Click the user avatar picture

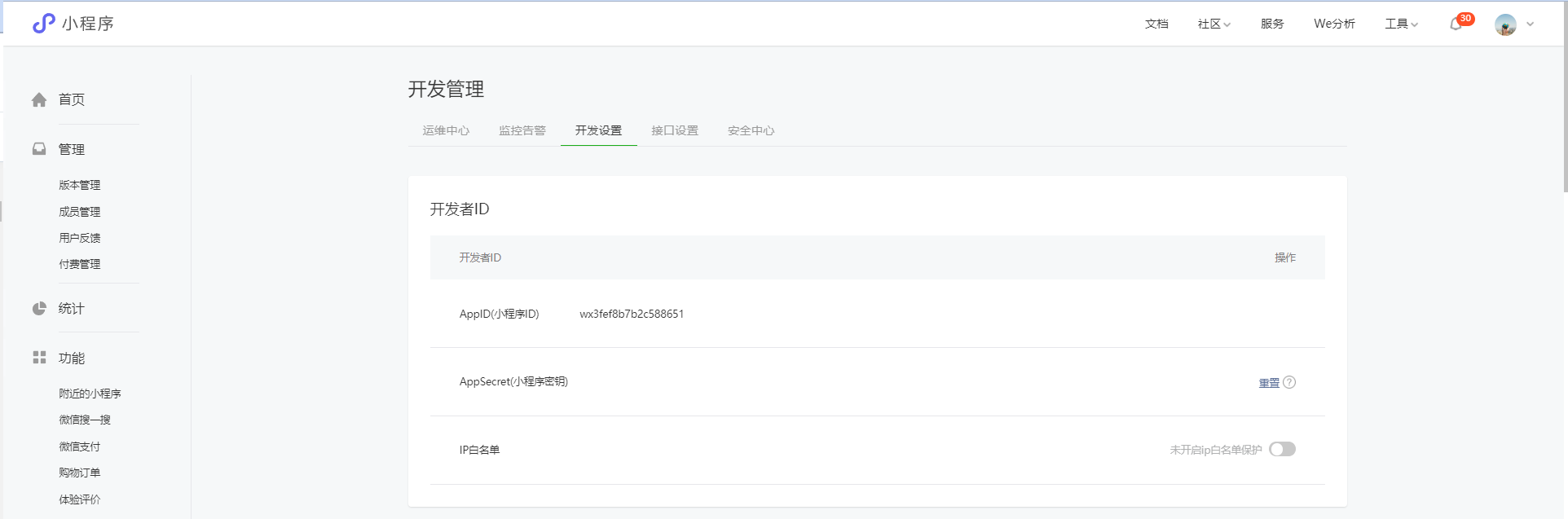pos(1505,24)
